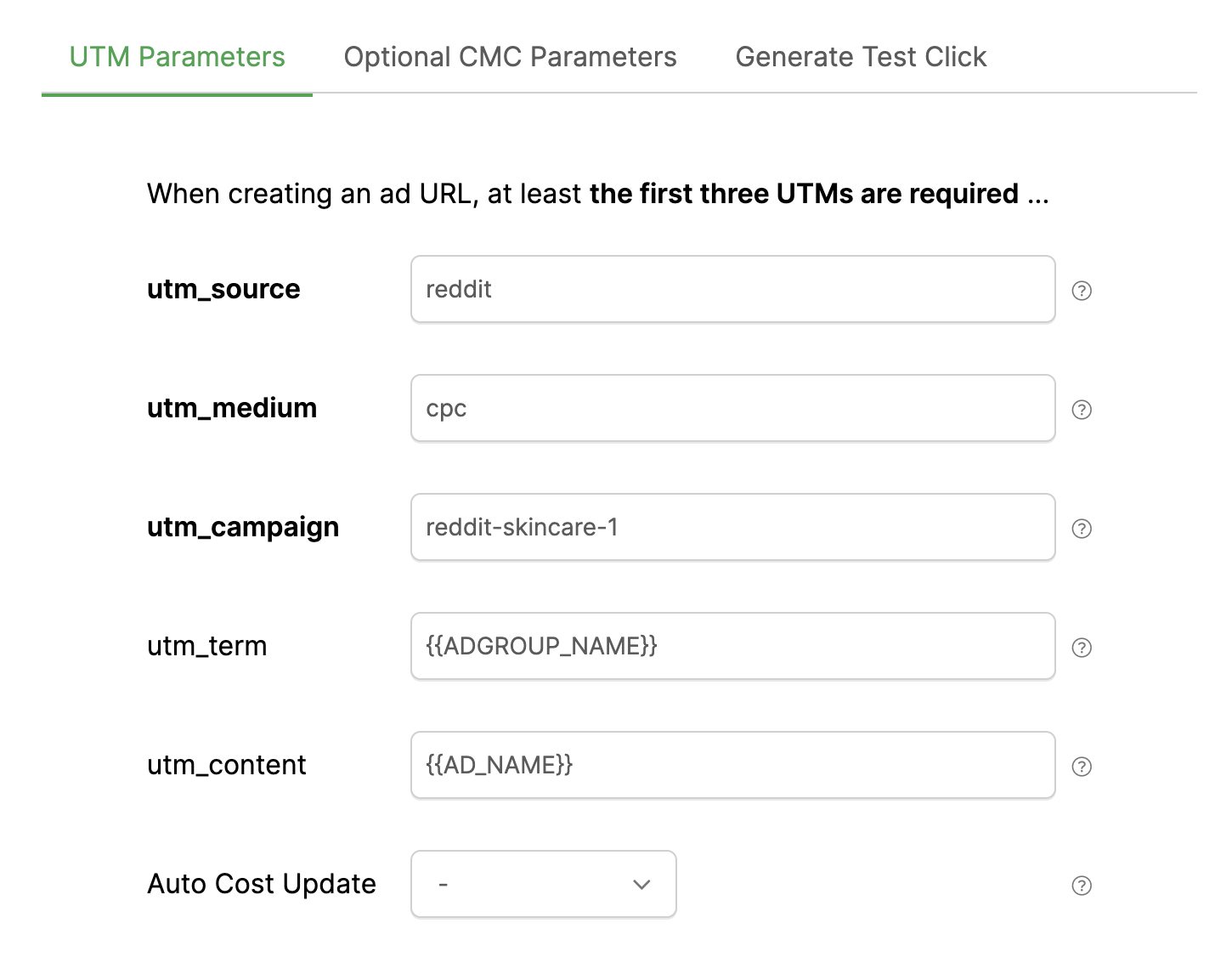This screenshot has height=974, width=1232.
Task: Click the utm_campaign field reddit-skincare-1
Action: 732,527
